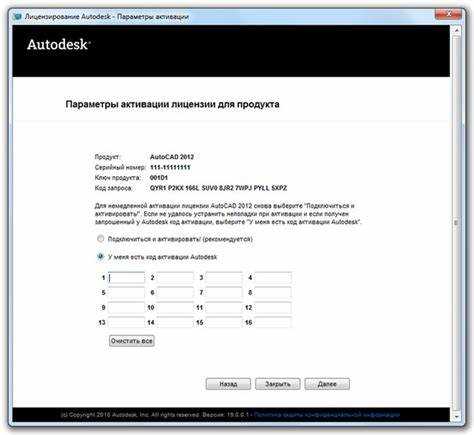Click the scrollbar up arrow
Viewport: 474px width, 435px height.
[456, 31]
